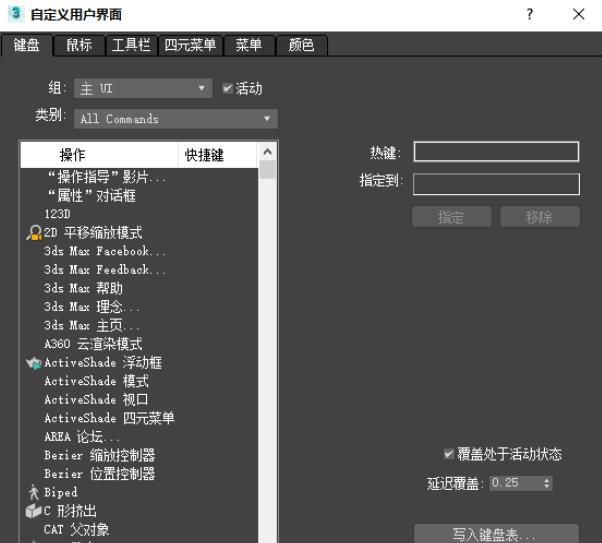Select the "属性" 对话框 row

(x=139, y=196)
